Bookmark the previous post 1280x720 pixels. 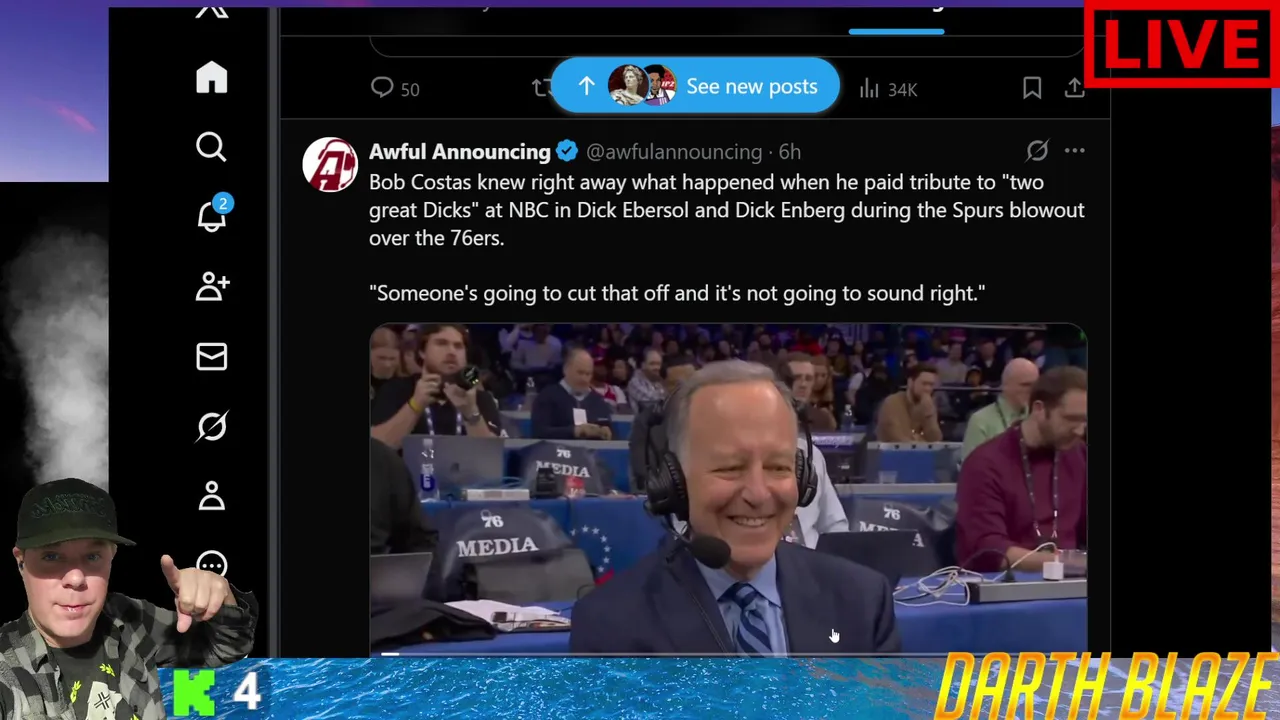(x=1032, y=88)
